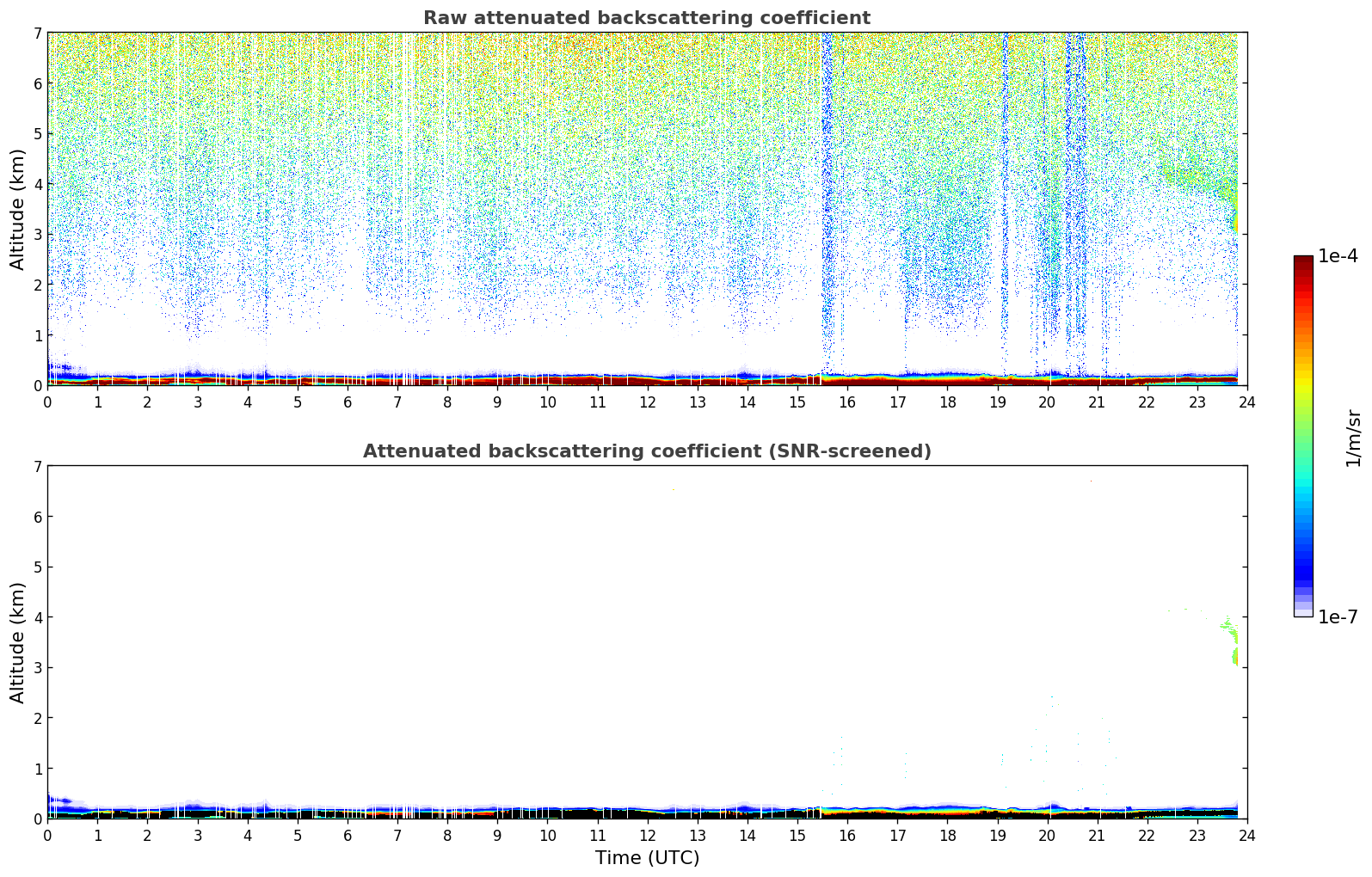This screenshot has height=877, width=1372.
Task: Pick the blue lower section of the colorbar
Action: [x=1303, y=559]
